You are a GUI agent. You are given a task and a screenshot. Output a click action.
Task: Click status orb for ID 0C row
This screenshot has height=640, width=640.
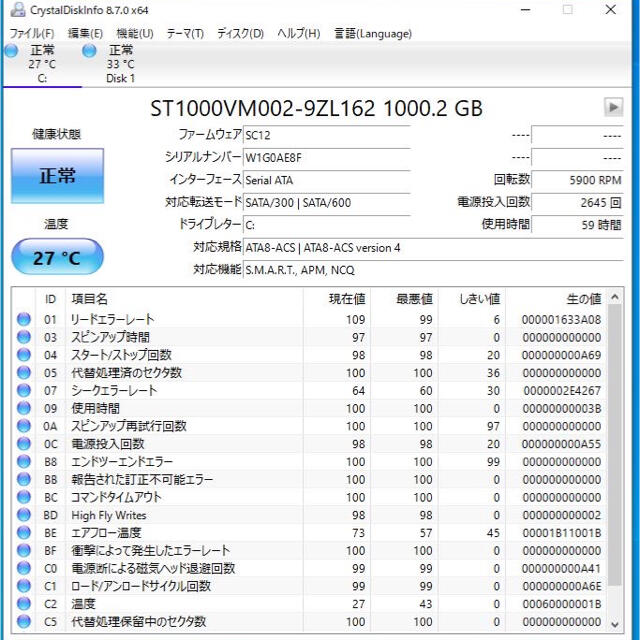click(x=24, y=444)
